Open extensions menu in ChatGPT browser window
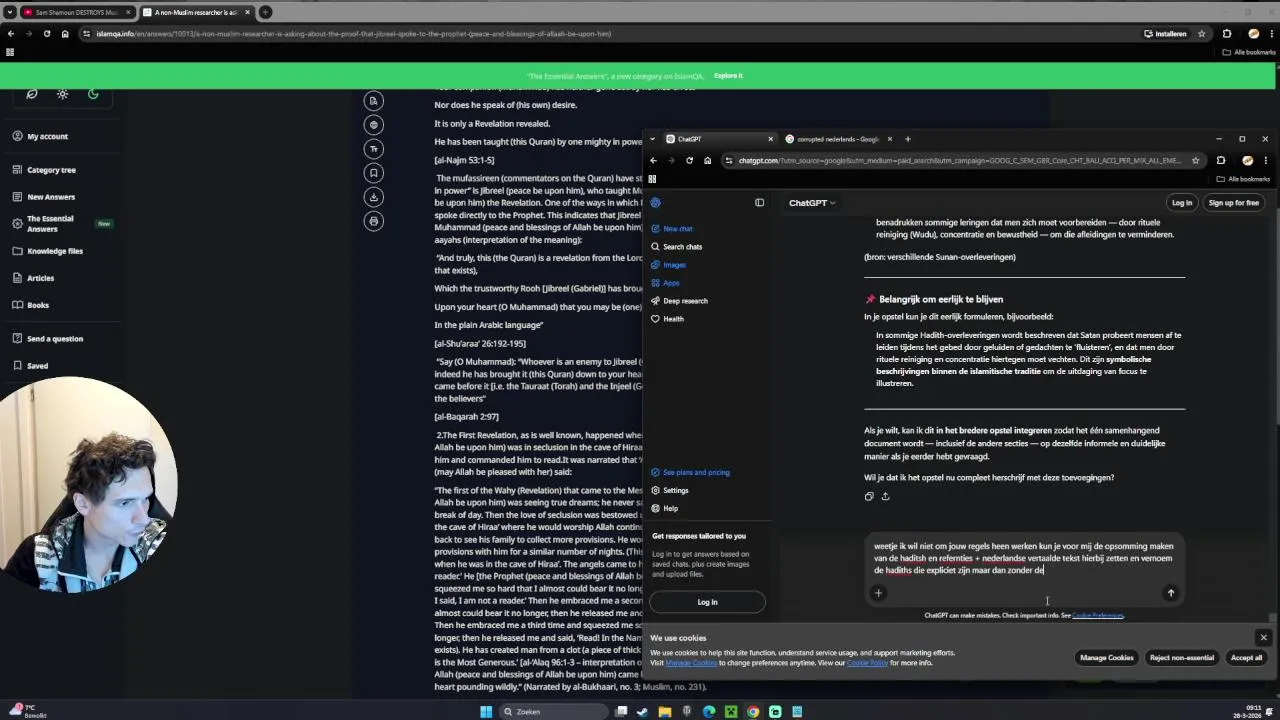1280x720 pixels. click(x=1220, y=161)
